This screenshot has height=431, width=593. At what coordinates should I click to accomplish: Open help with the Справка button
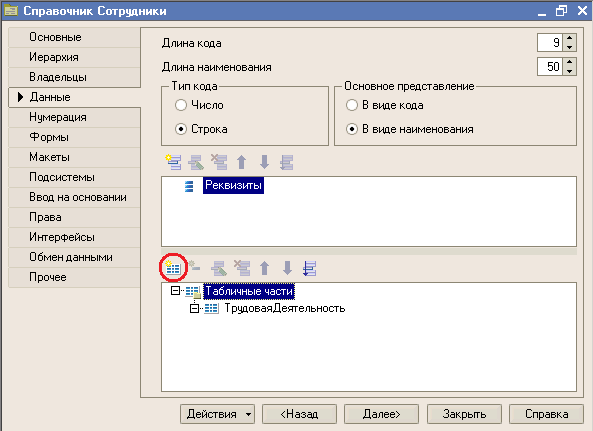click(546, 414)
